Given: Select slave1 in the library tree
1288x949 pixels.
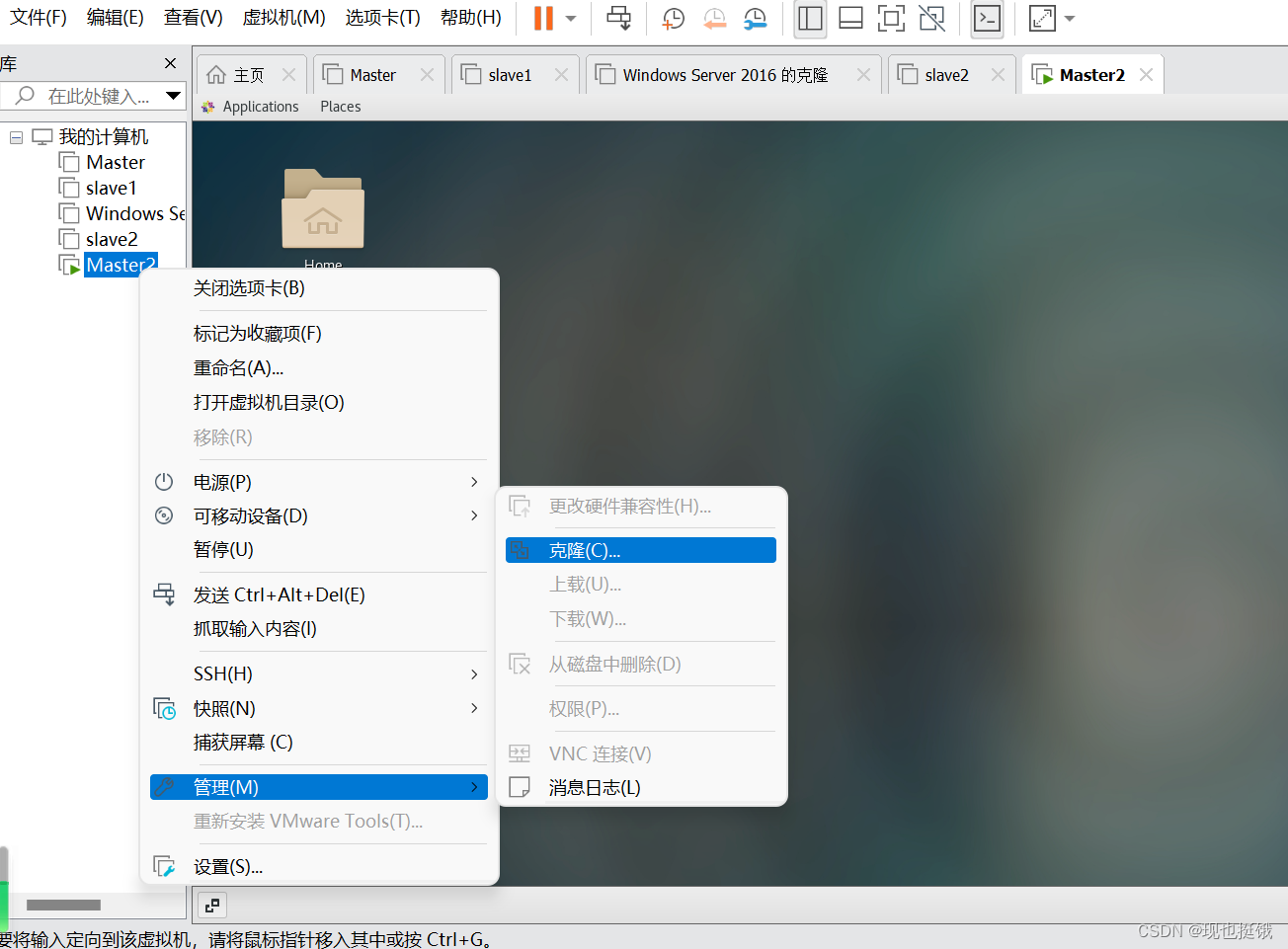Looking at the screenshot, I should click(x=111, y=188).
